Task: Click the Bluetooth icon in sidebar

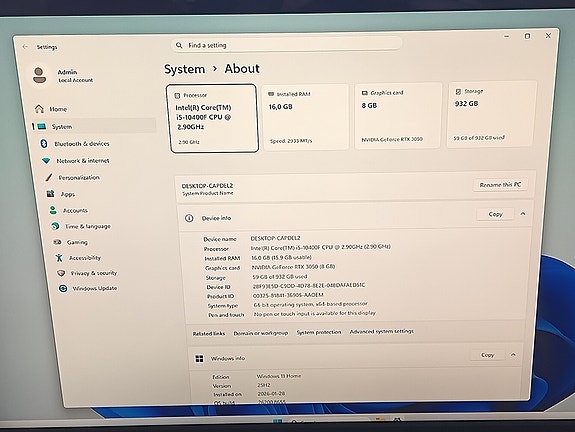Action: pyautogui.click(x=44, y=143)
